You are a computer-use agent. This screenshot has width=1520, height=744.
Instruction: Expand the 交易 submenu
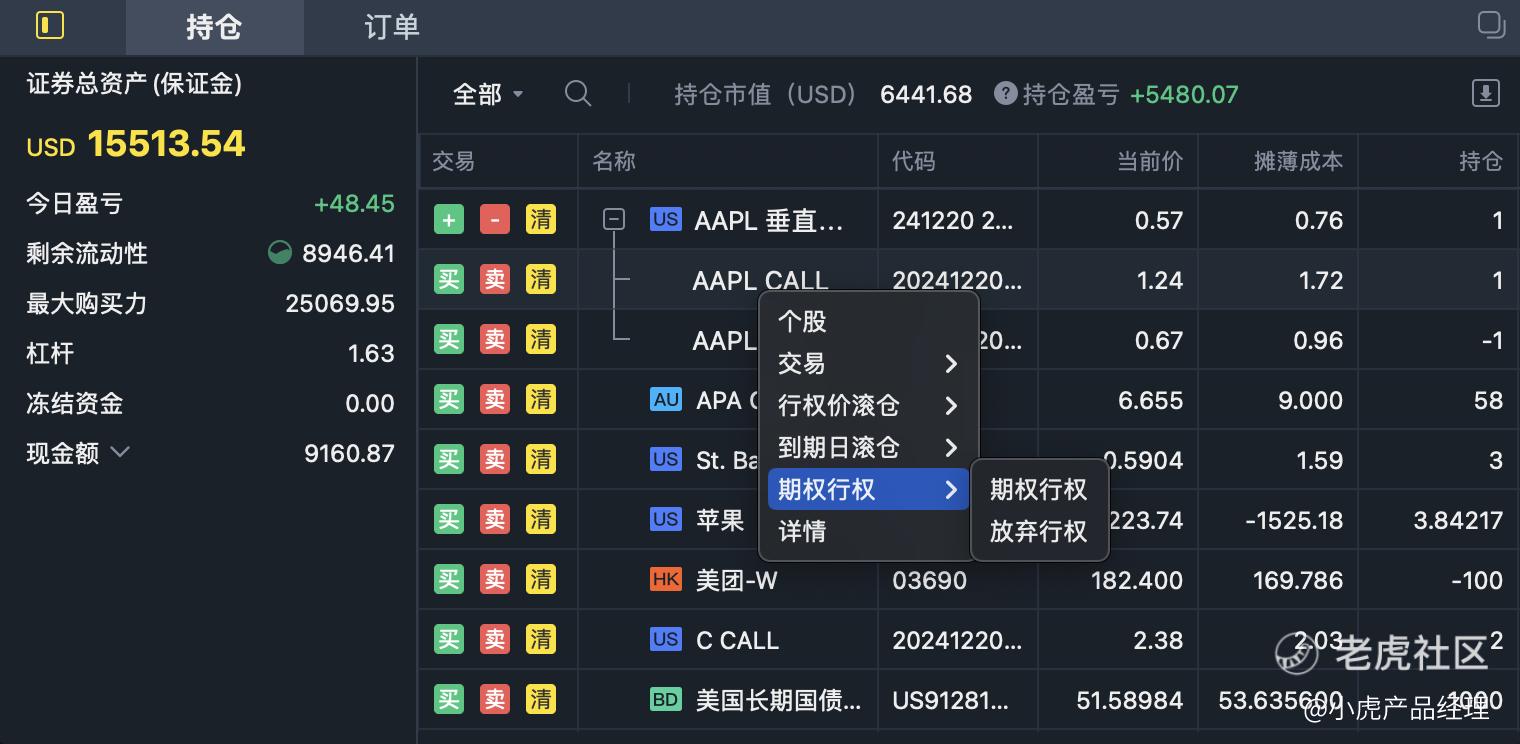pyautogui.click(x=868, y=364)
